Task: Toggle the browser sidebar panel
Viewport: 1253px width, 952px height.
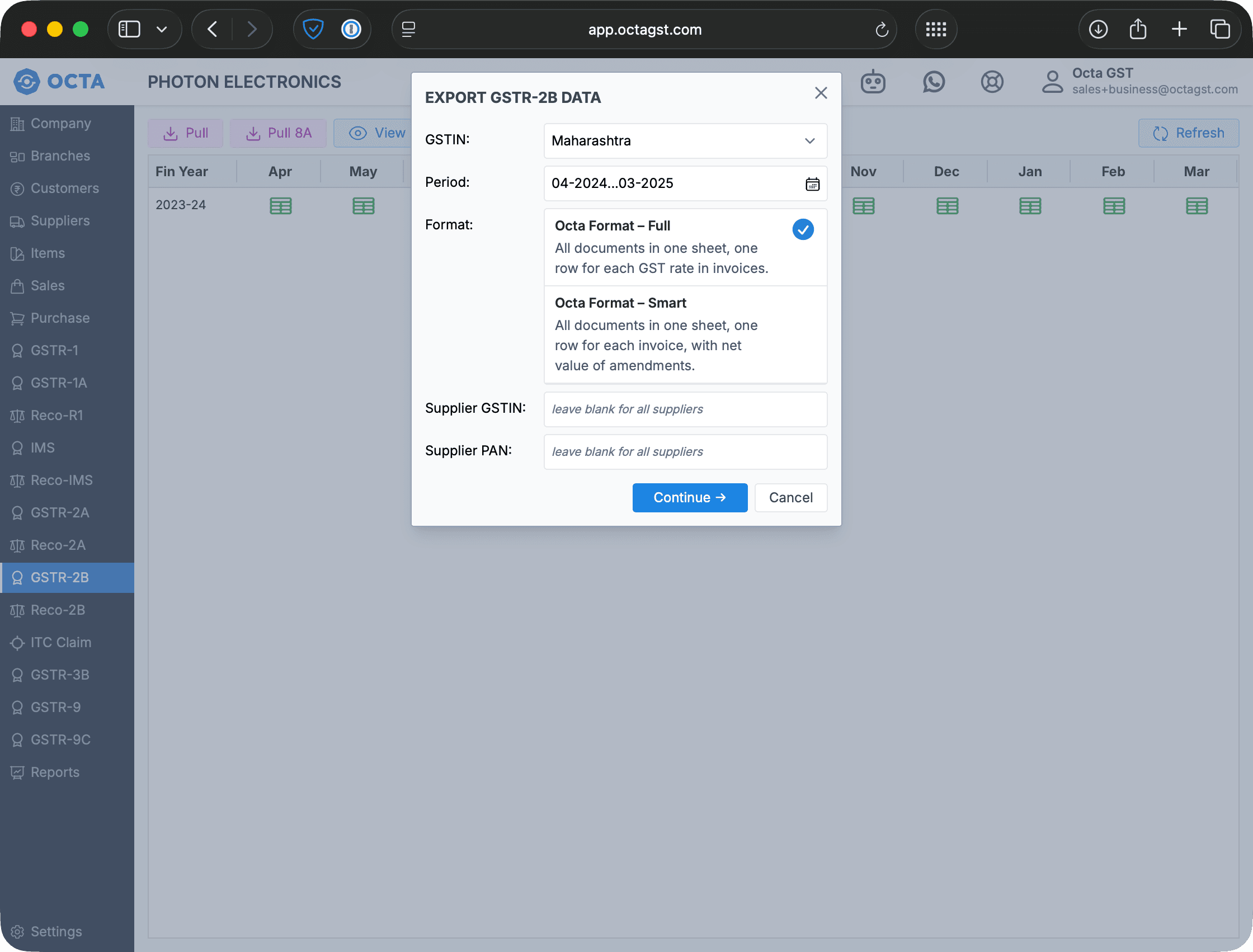Action: coord(129,29)
